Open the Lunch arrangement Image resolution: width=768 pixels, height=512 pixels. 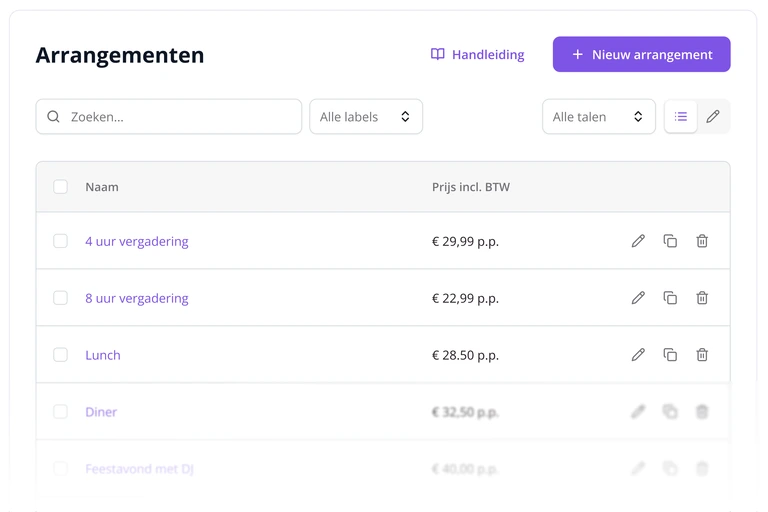pyautogui.click(x=103, y=355)
